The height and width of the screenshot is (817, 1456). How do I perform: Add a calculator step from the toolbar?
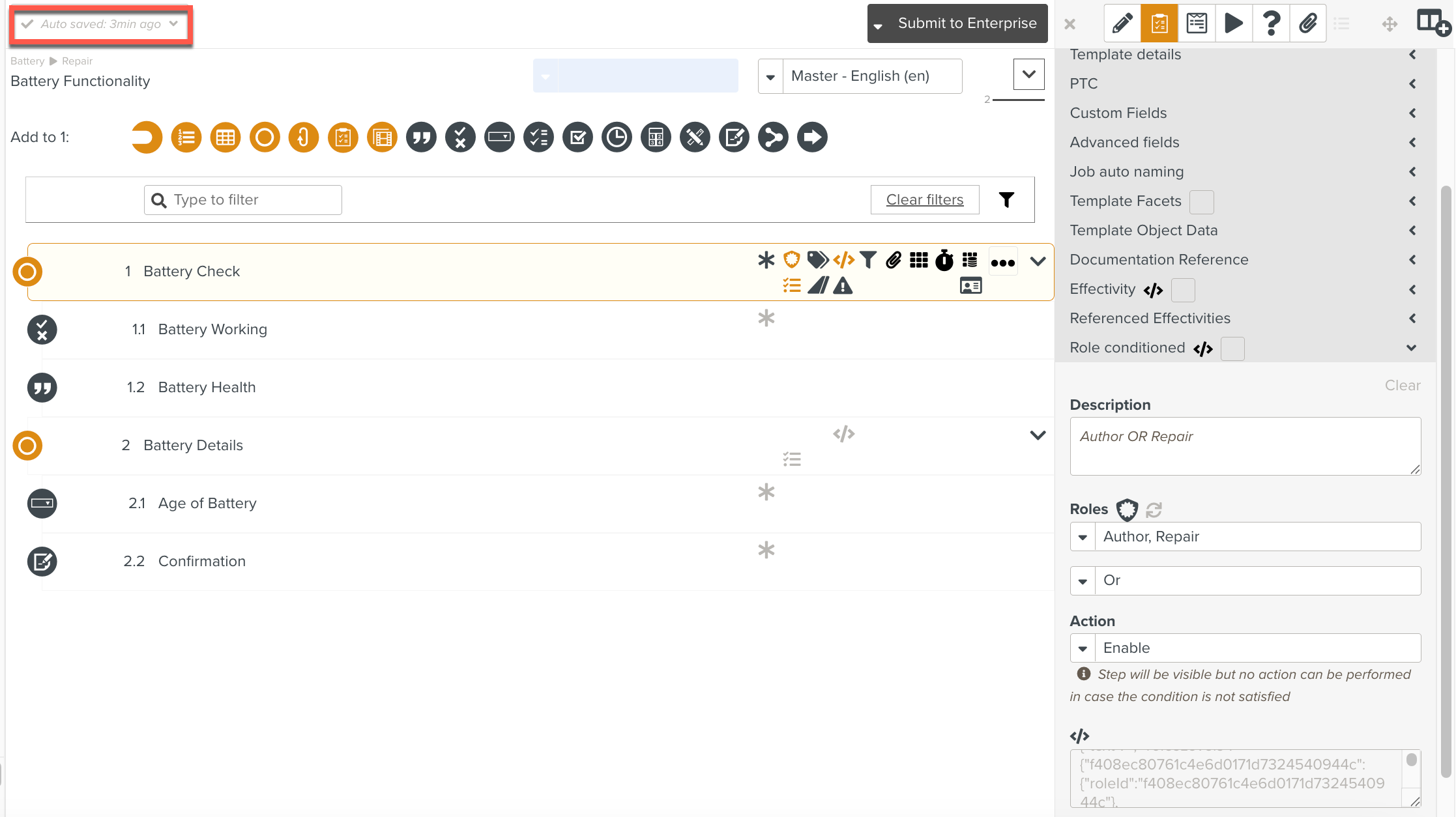pos(656,137)
